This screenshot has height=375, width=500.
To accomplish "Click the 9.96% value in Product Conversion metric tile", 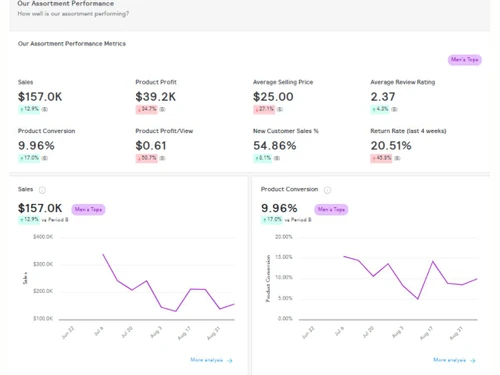I will [x=36, y=146].
